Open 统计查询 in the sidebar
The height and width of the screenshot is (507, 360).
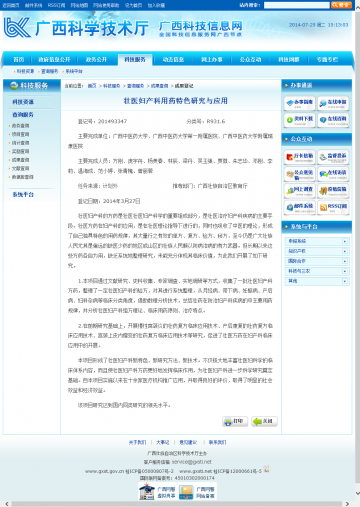point(20,143)
